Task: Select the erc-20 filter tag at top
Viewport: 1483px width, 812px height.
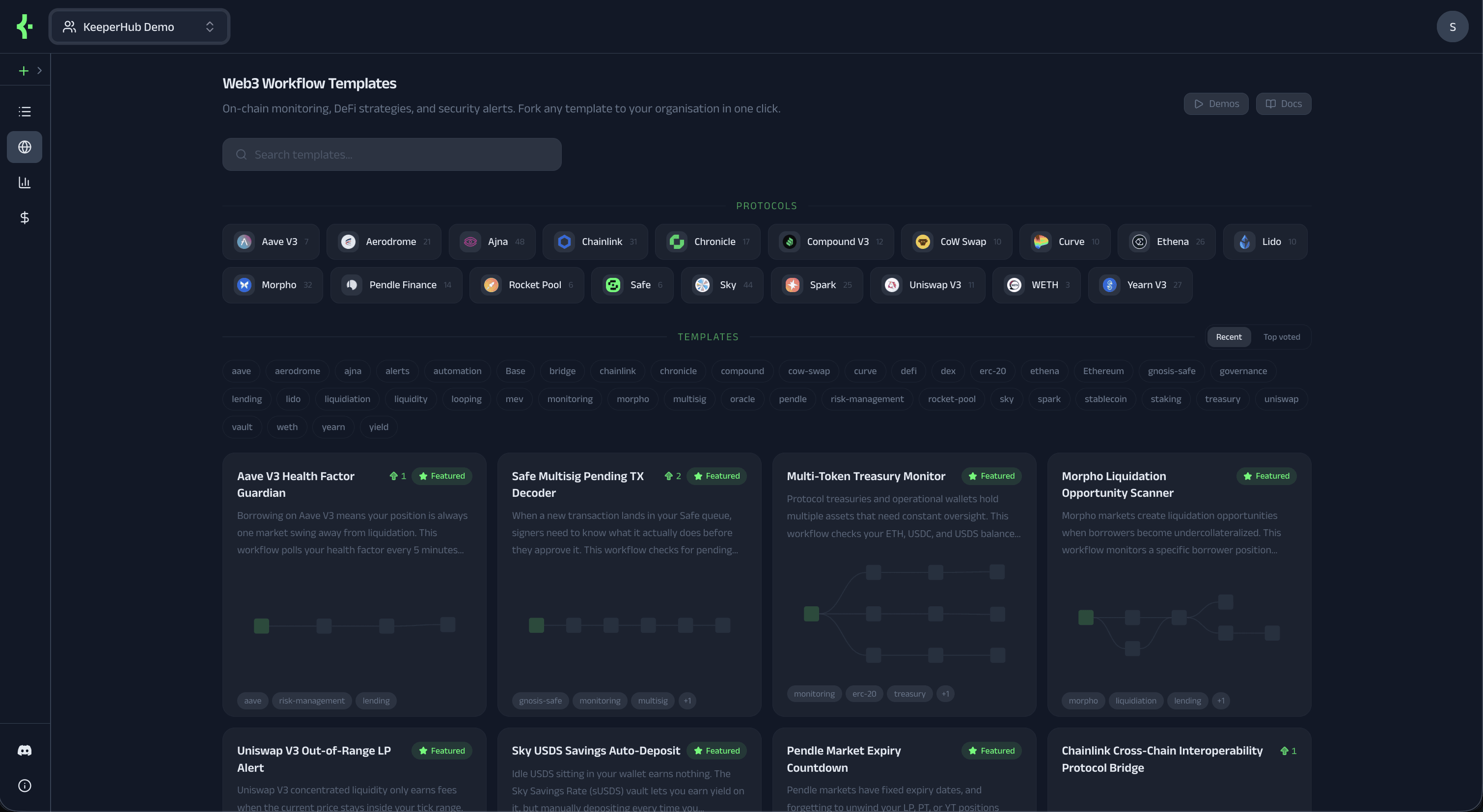Action: pos(992,371)
